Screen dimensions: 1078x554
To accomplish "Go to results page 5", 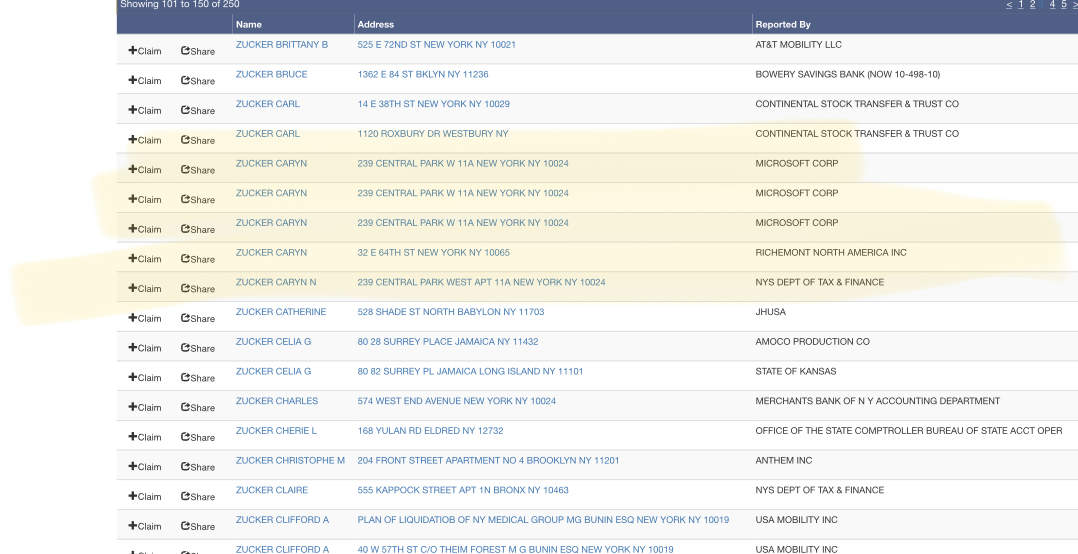I will tap(1064, 5).
